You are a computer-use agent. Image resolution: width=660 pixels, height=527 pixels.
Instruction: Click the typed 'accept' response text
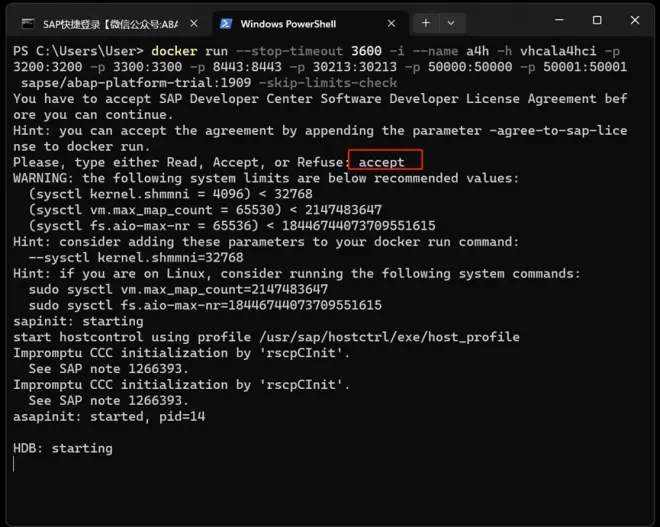tap(381, 162)
